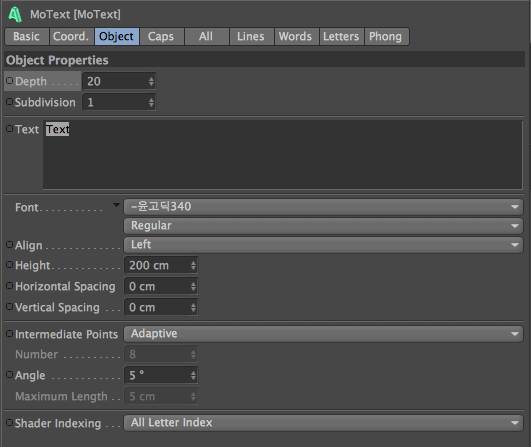Image resolution: width=531 pixels, height=447 pixels.
Task: Open the Align dropdown set to Left
Action: [323, 244]
